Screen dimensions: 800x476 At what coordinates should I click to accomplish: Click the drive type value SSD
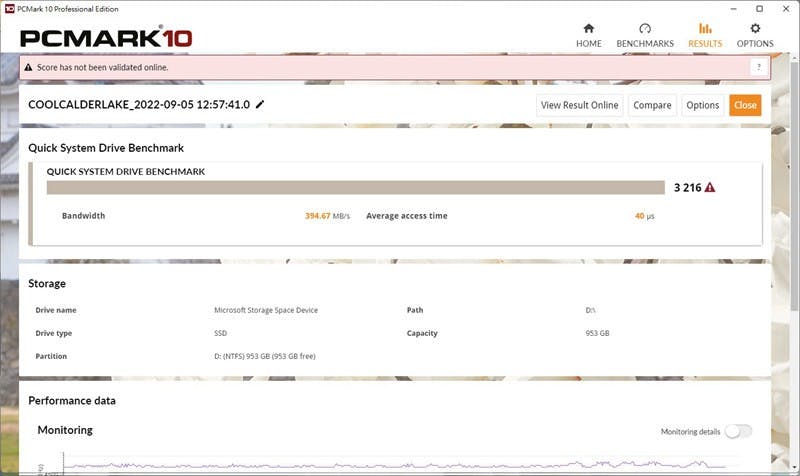tap(220, 333)
